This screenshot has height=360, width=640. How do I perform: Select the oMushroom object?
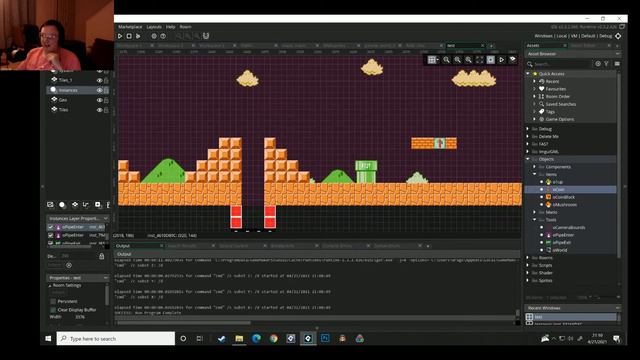click(564, 204)
